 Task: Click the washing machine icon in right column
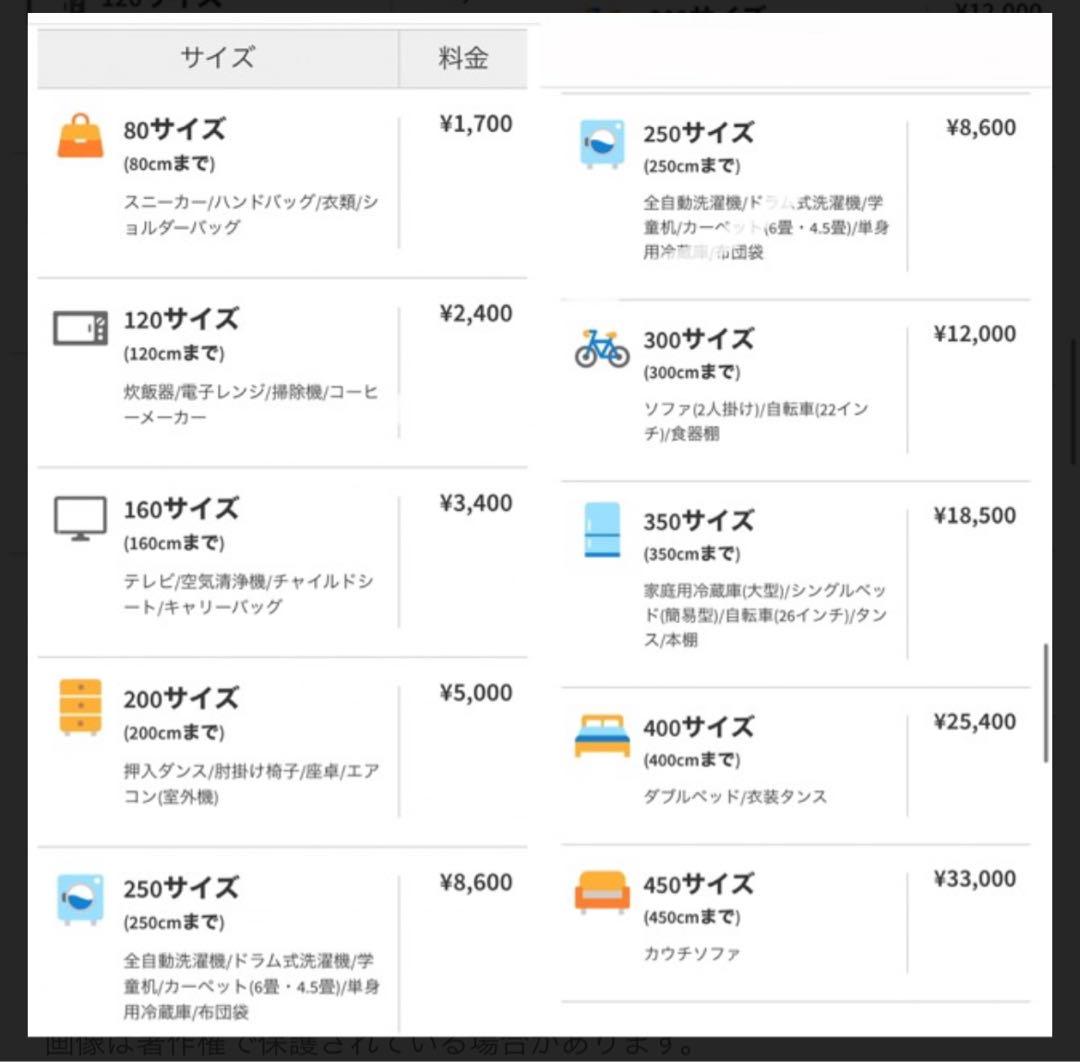(x=602, y=143)
